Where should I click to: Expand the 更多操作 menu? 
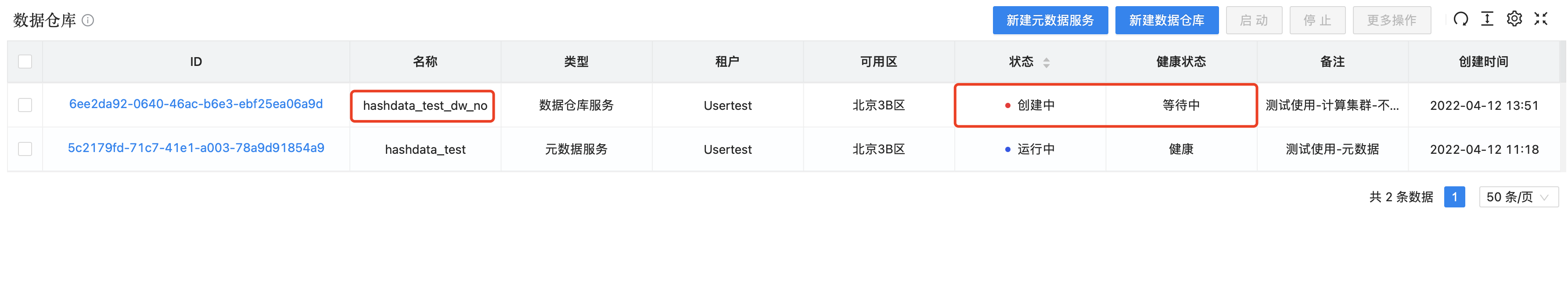click(x=1392, y=19)
